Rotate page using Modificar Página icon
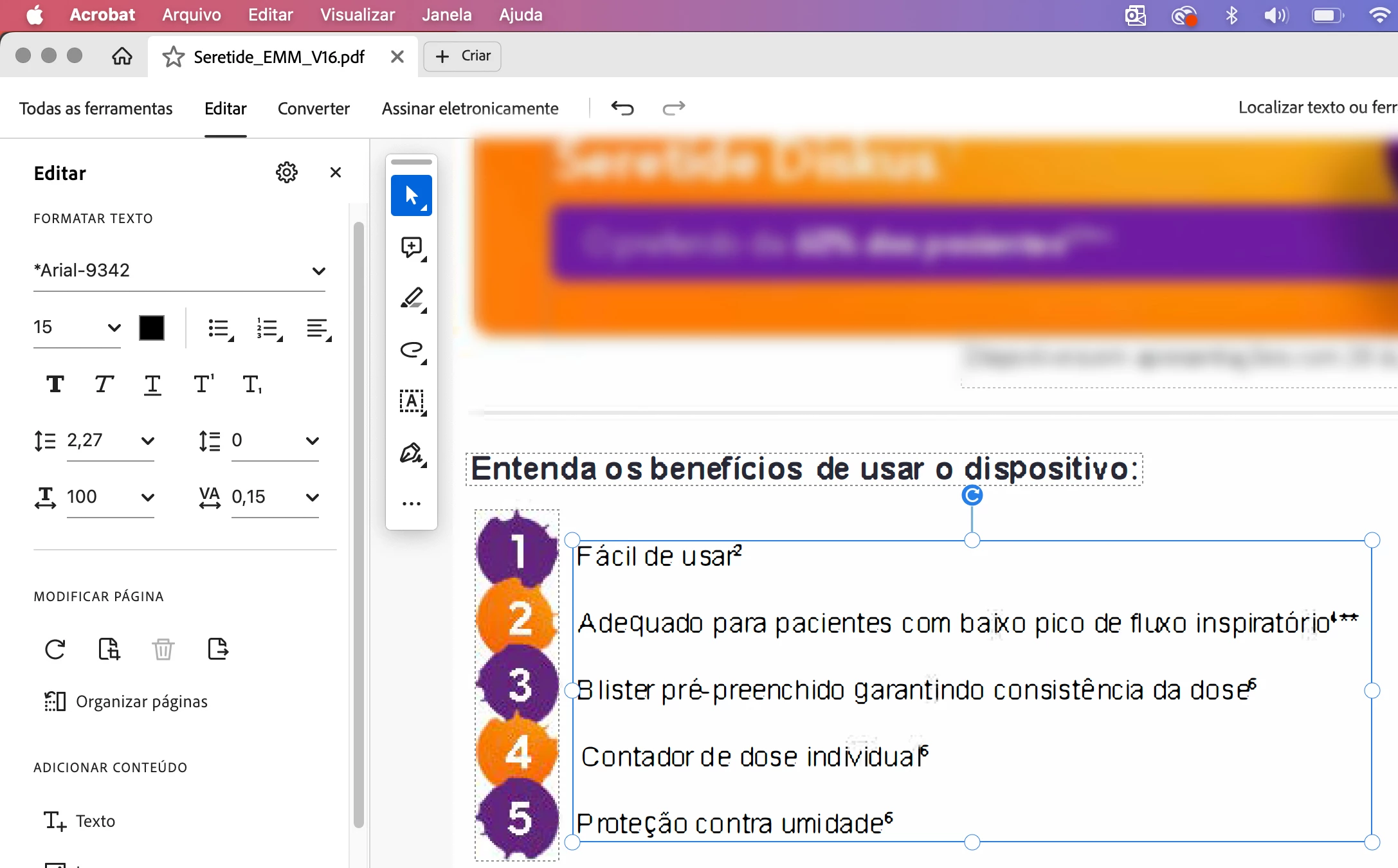Screen dimensions: 1398x868 [x=55, y=649]
